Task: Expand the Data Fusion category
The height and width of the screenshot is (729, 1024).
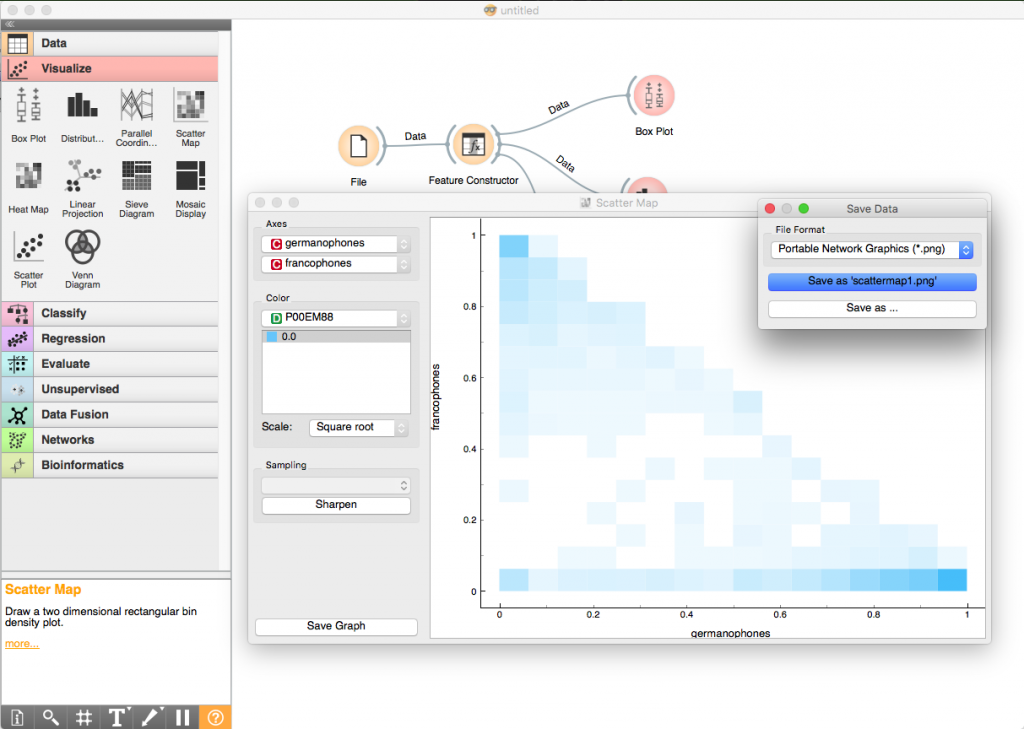Action: 110,415
